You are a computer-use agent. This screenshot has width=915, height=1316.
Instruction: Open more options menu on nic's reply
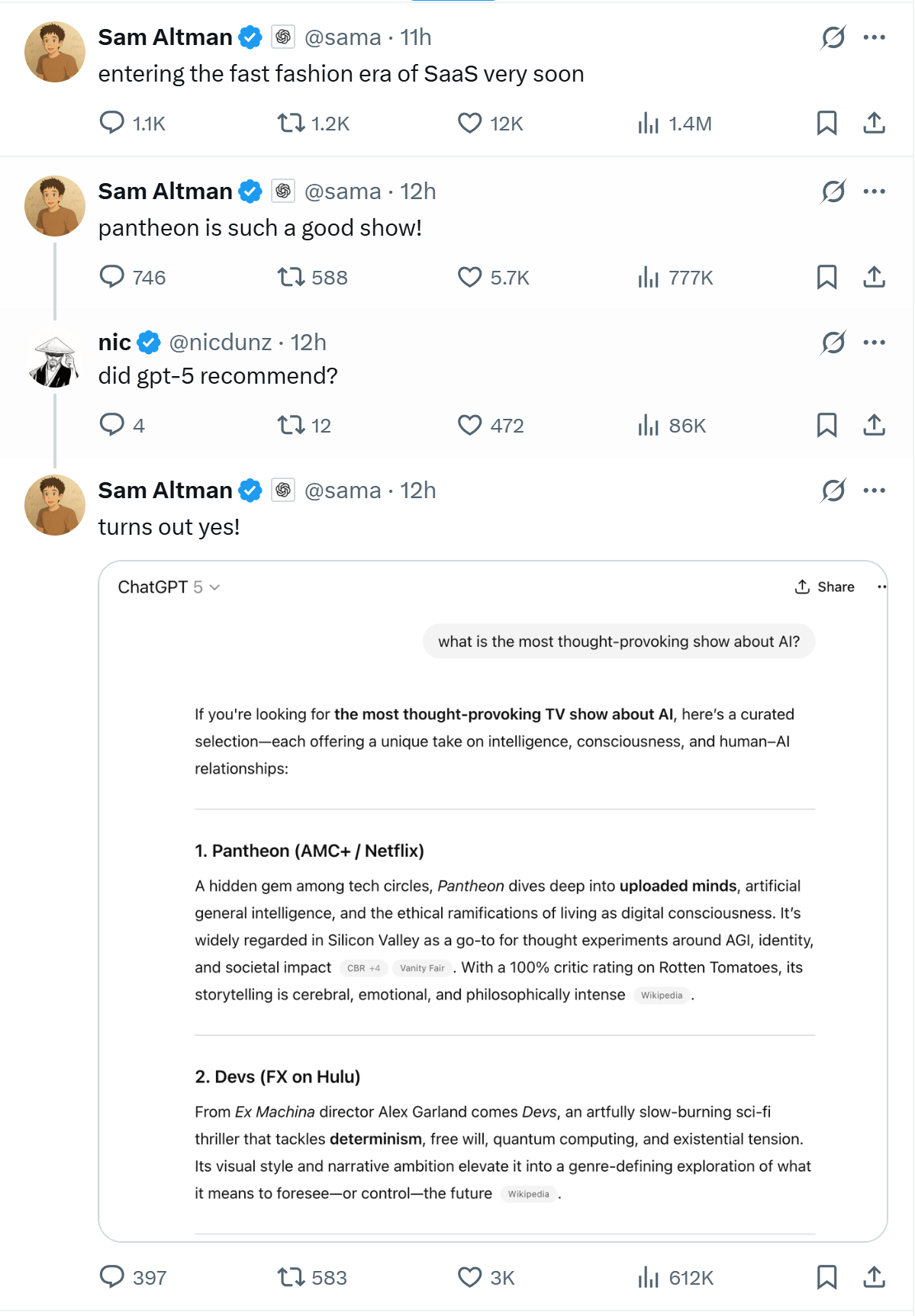(x=874, y=343)
